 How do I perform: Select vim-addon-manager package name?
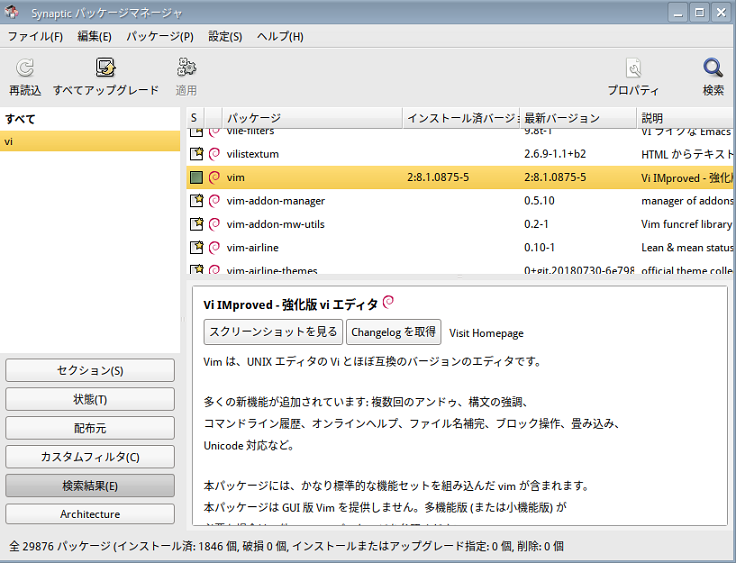click(276, 201)
